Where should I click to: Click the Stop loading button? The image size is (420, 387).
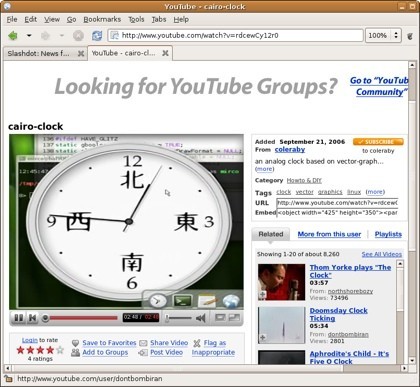click(78, 35)
